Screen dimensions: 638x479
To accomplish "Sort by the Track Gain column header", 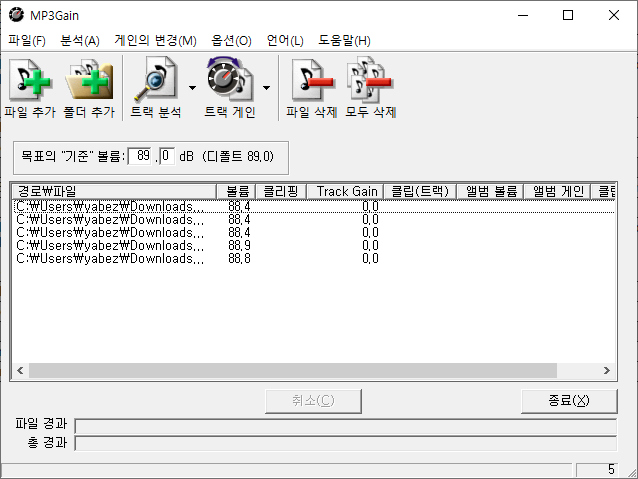I will tap(345, 191).
